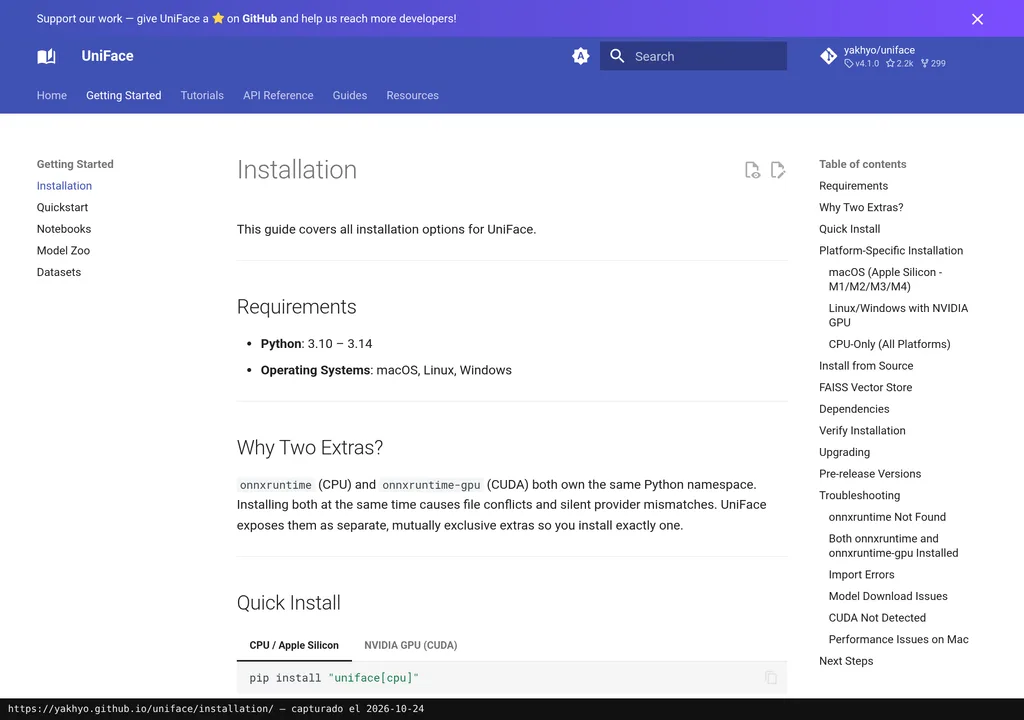Click the view page source icon
This screenshot has width=1024, height=720.
click(752, 170)
